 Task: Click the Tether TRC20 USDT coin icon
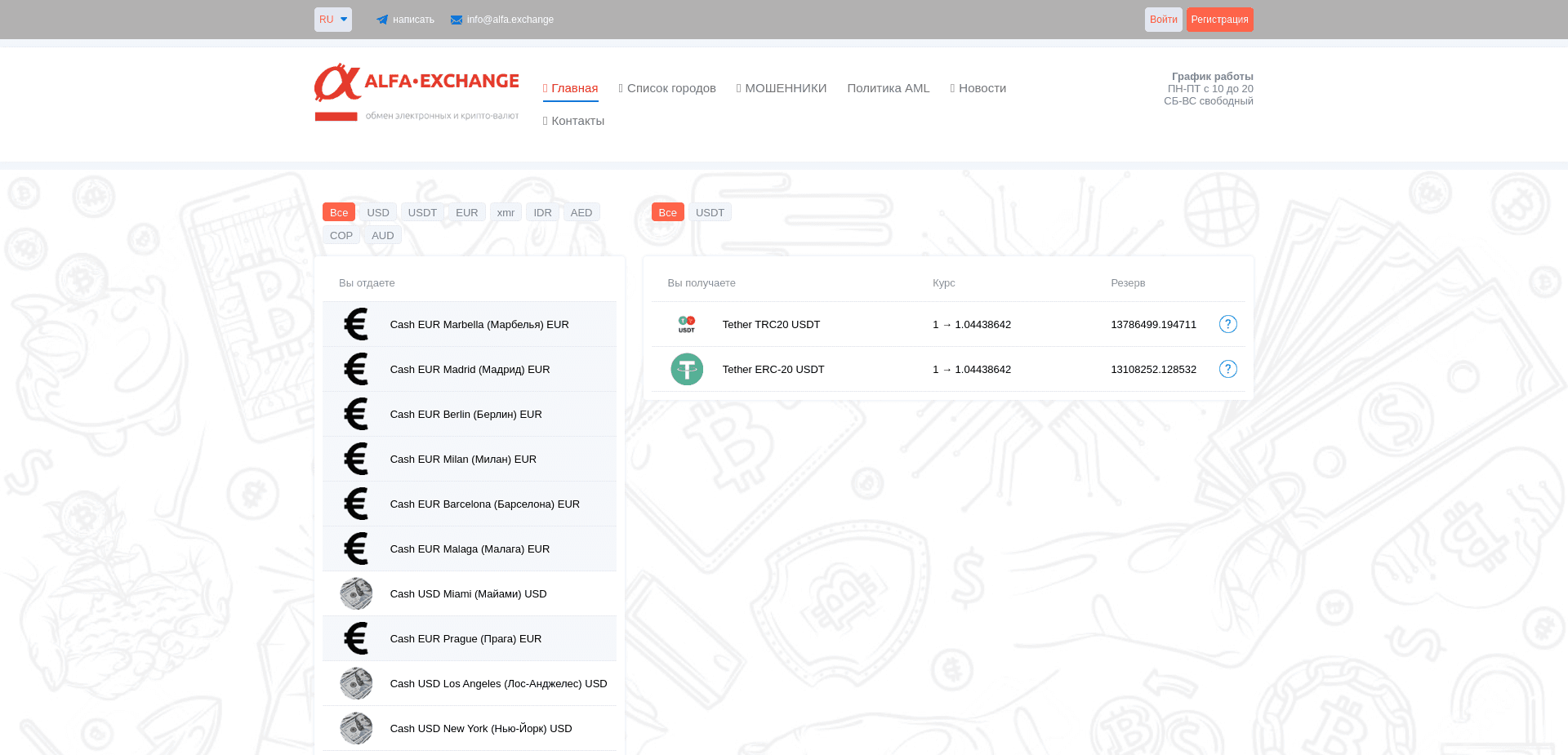(687, 324)
